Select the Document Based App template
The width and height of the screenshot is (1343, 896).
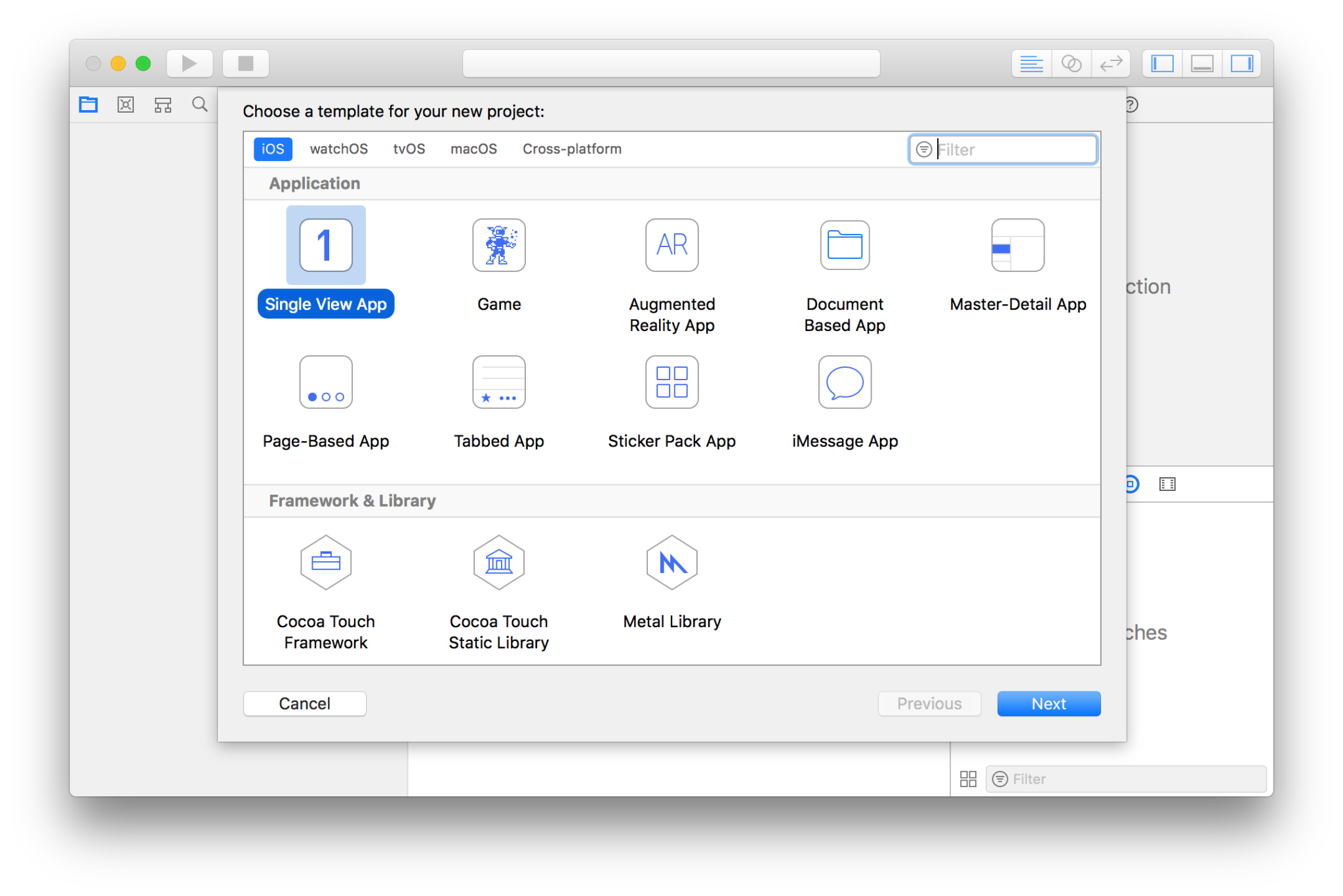(845, 245)
